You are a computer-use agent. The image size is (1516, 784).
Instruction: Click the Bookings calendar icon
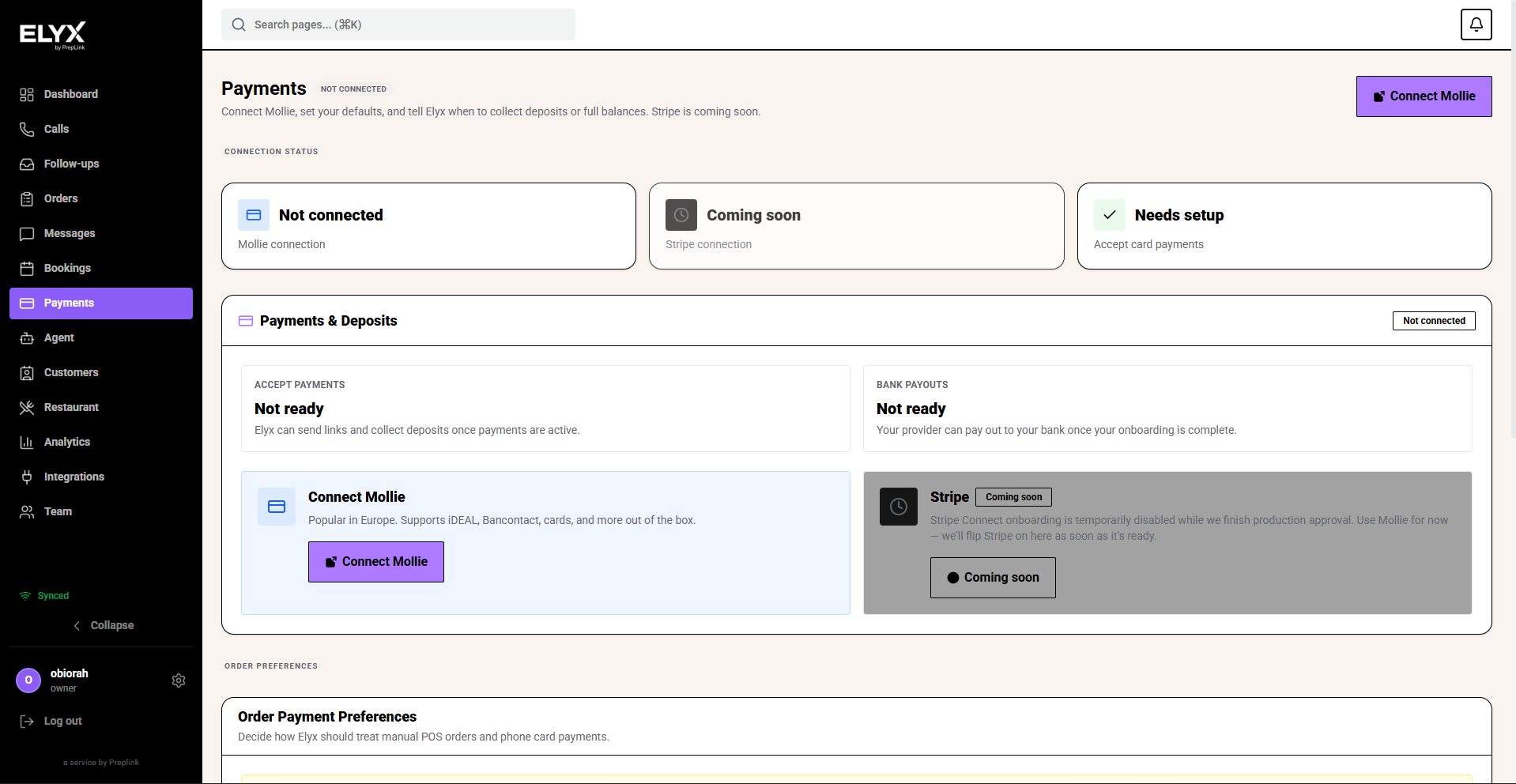click(27, 269)
